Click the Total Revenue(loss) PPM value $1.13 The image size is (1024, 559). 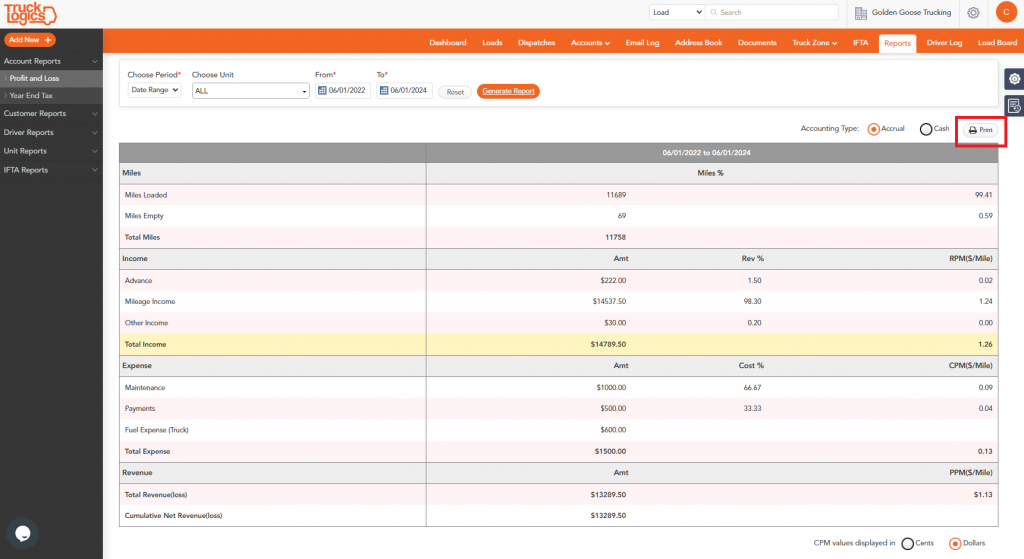click(x=983, y=495)
